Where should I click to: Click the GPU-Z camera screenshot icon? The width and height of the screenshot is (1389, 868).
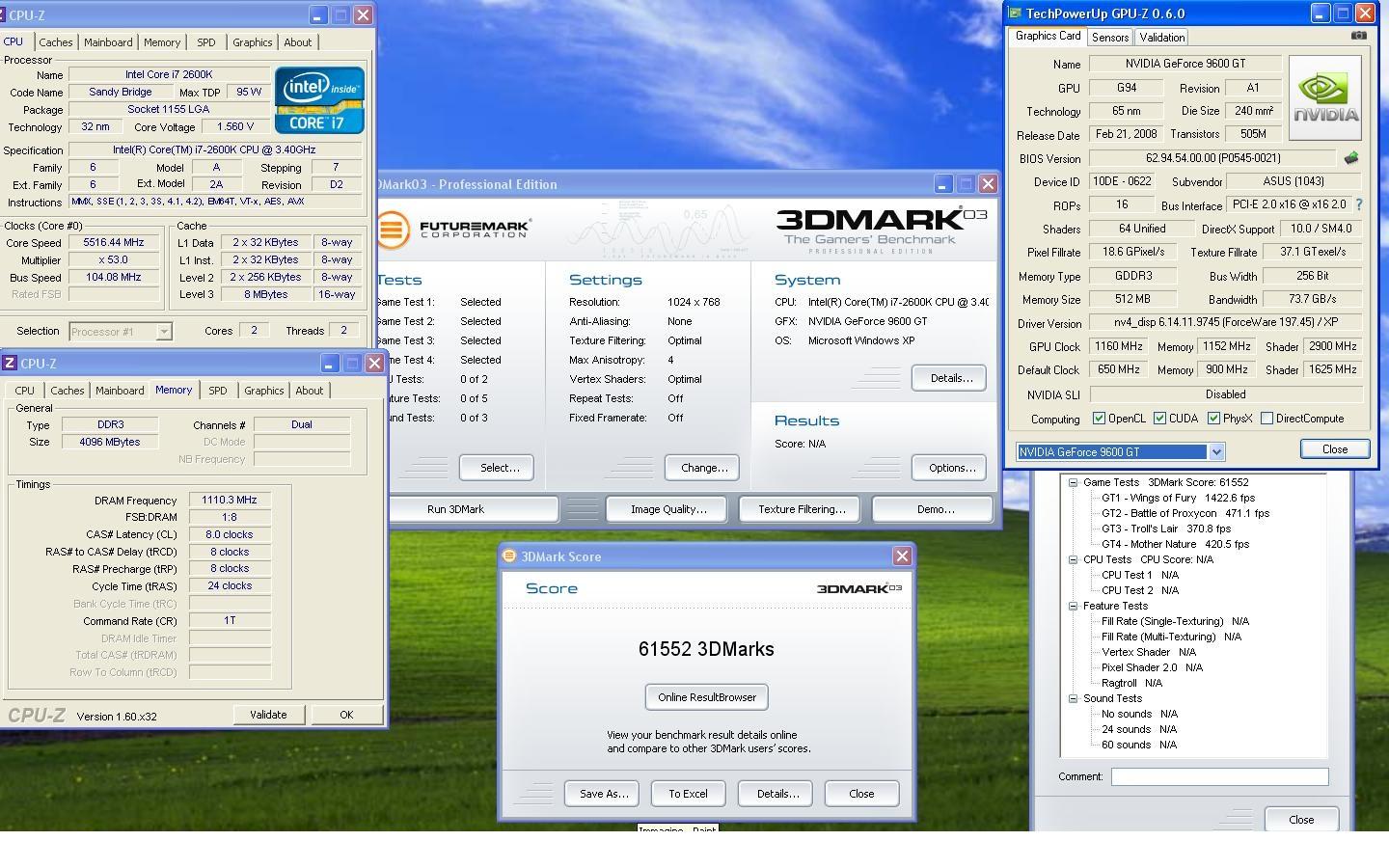tap(1358, 36)
